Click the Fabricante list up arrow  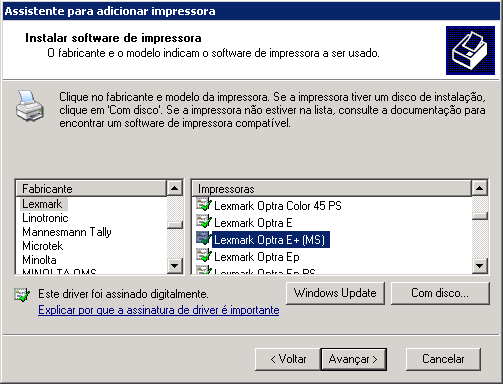pyautogui.click(x=175, y=189)
